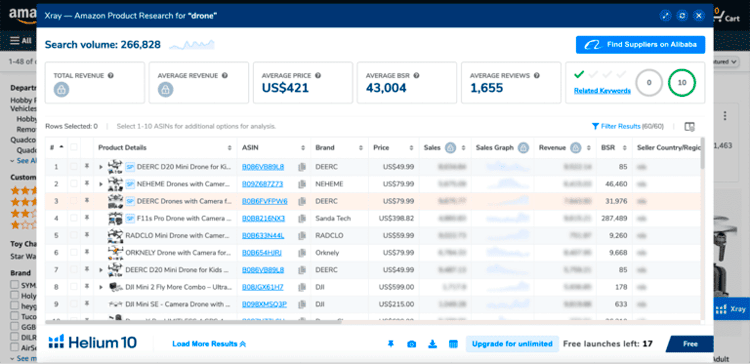This screenshot has height=364, width=750.
Task: Open Amazon All hamburger menu
Action: coord(21,40)
